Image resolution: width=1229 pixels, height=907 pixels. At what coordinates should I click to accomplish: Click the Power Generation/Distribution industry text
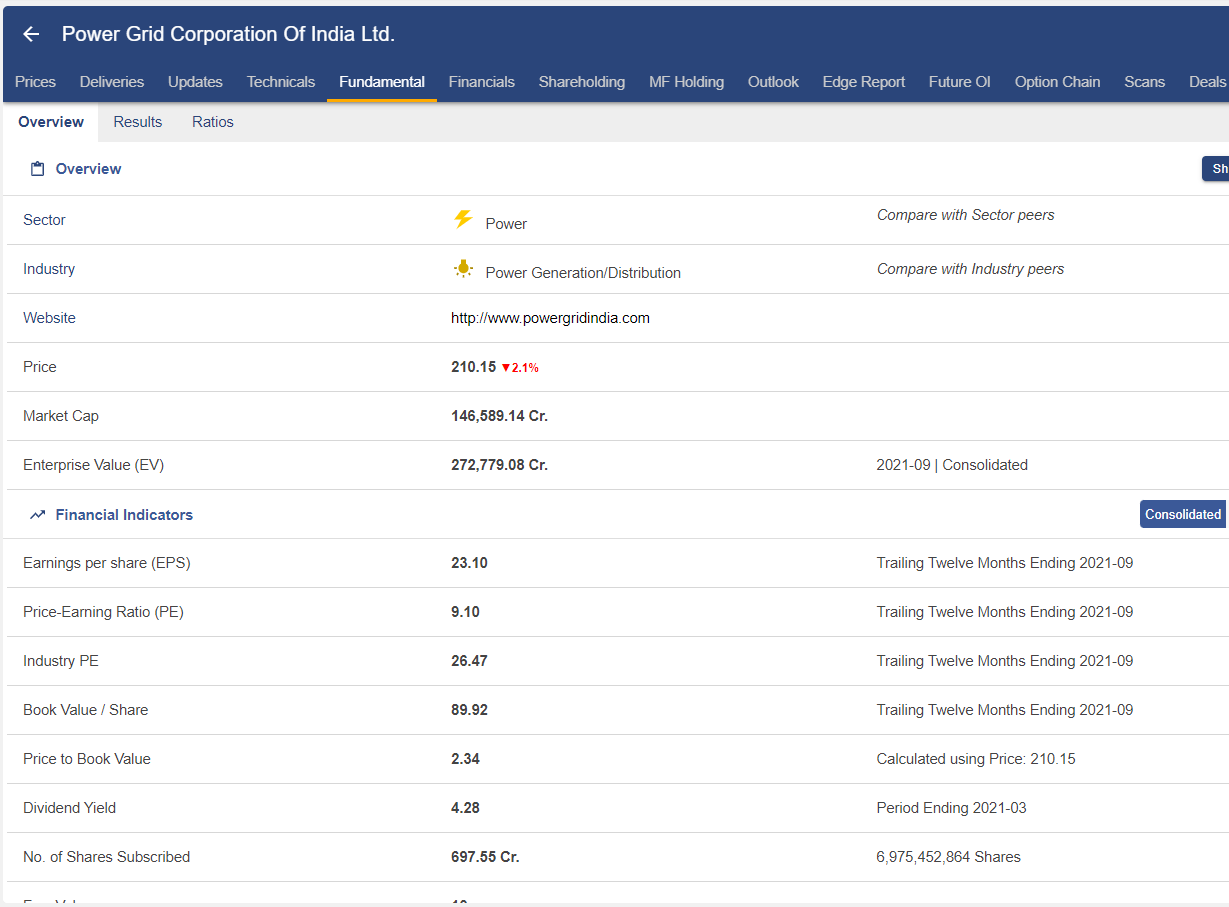coord(583,273)
